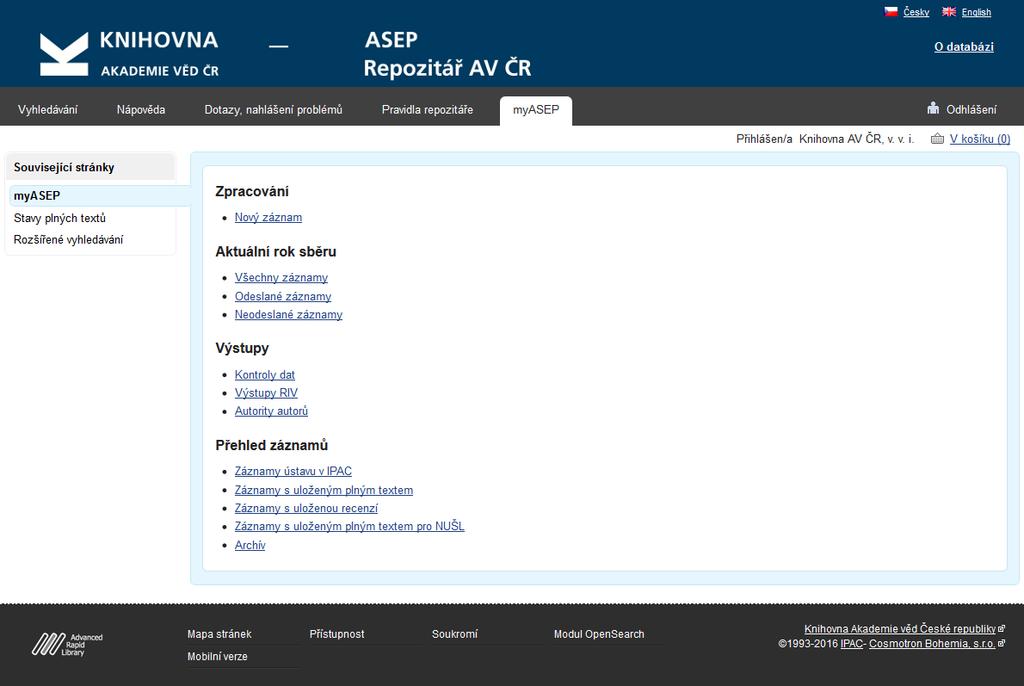Screen dimensions: 1024x686
Task: Click Přihlášen/a Knihovna AV ČR text
Action: 825,139
